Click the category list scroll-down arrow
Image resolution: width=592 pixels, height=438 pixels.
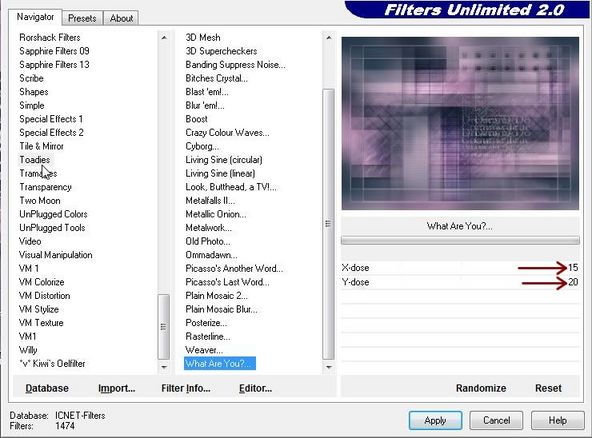pyautogui.click(x=164, y=367)
